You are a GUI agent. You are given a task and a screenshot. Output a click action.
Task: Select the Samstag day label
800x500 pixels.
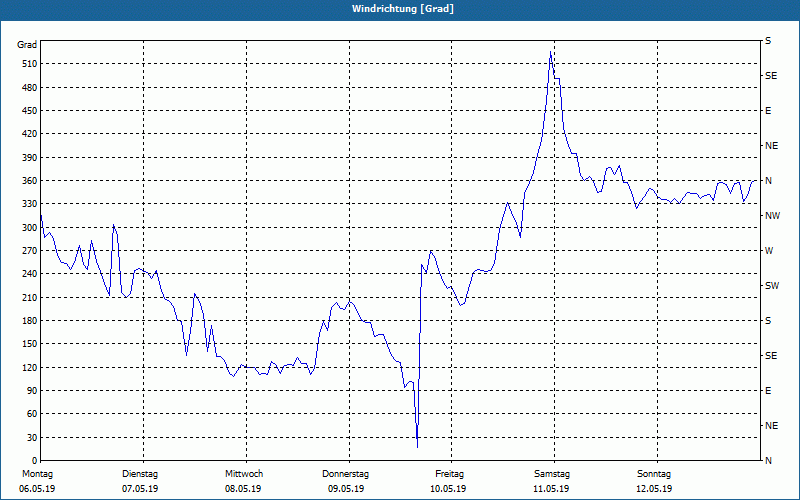tap(551, 473)
